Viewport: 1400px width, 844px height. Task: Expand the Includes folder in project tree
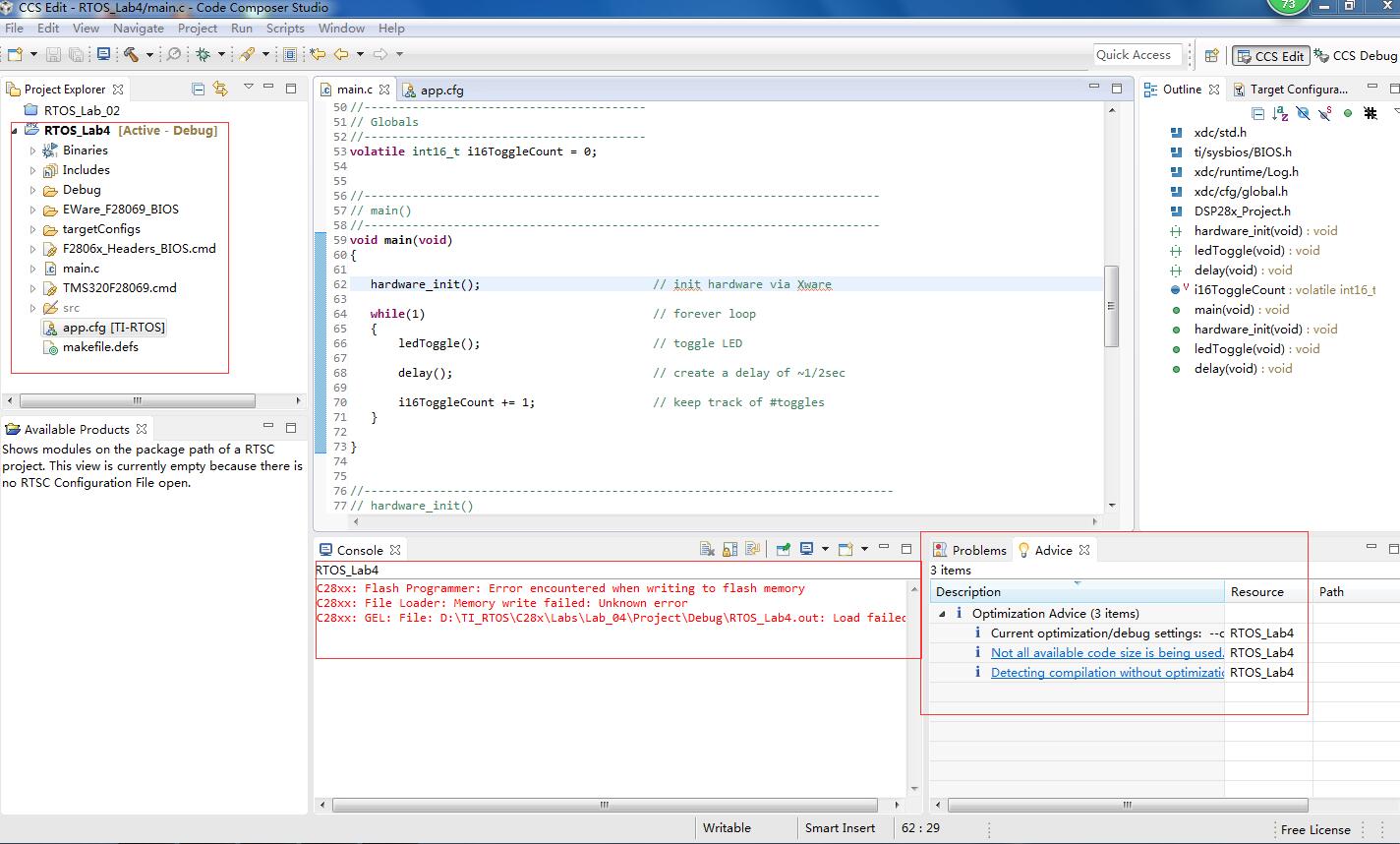(32, 170)
